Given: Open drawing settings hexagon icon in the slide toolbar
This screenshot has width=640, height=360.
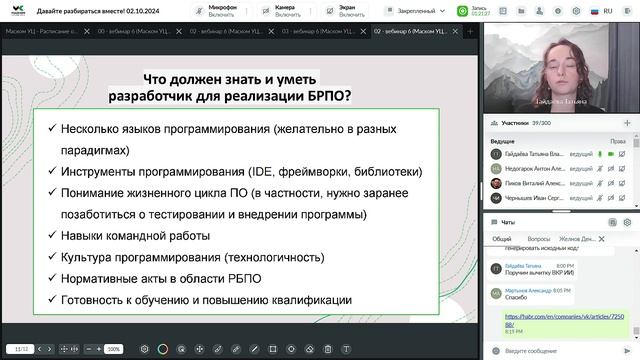Looking at the screenshot, I should pos(144,349).
